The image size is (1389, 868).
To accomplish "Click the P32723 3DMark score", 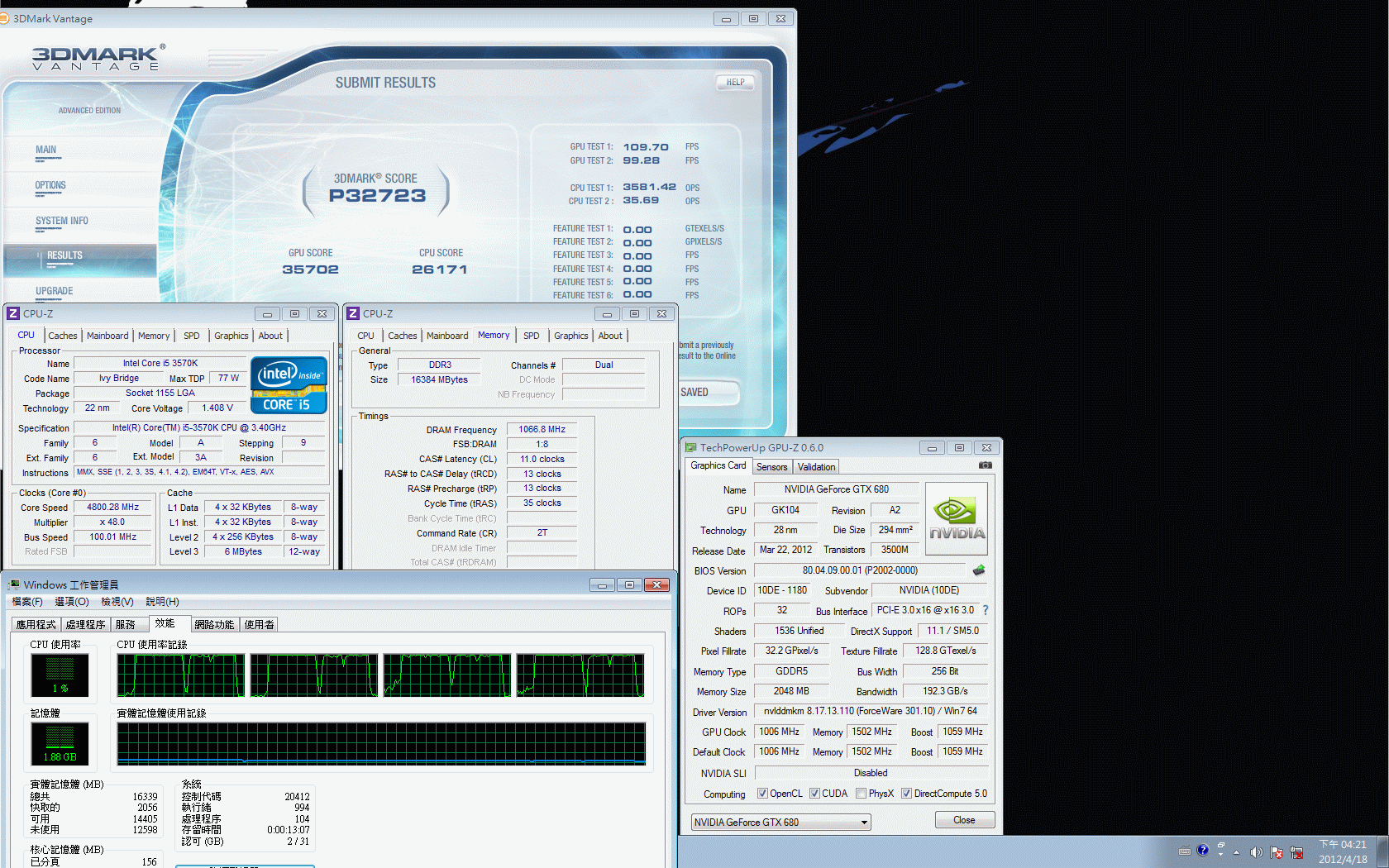I will click(x=378, y=196).
